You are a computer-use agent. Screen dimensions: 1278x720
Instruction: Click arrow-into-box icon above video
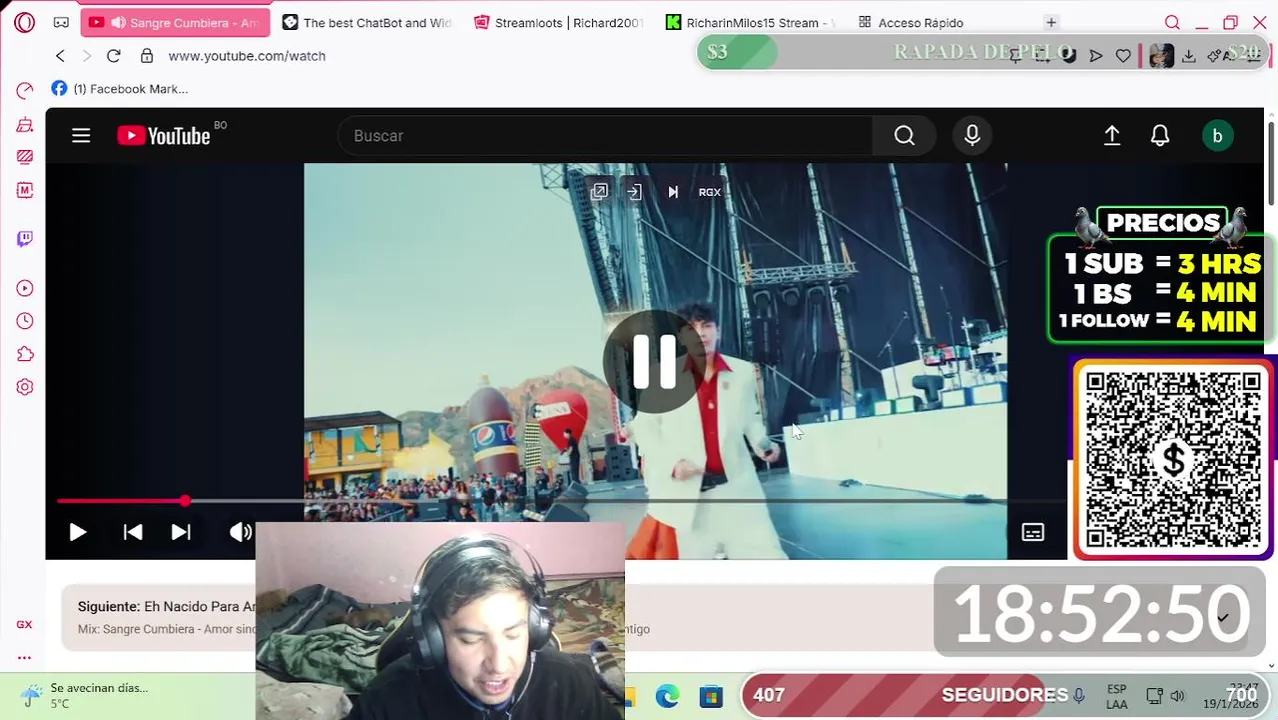point(634,192)
